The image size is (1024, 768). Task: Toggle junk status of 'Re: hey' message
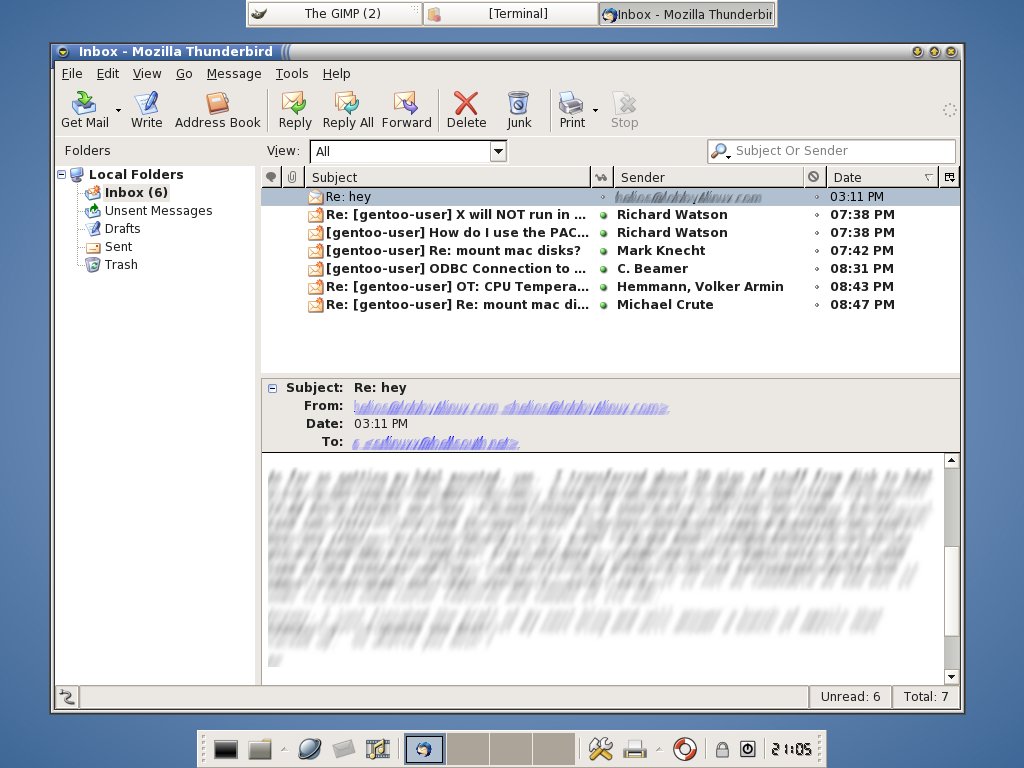coord(816,197)
